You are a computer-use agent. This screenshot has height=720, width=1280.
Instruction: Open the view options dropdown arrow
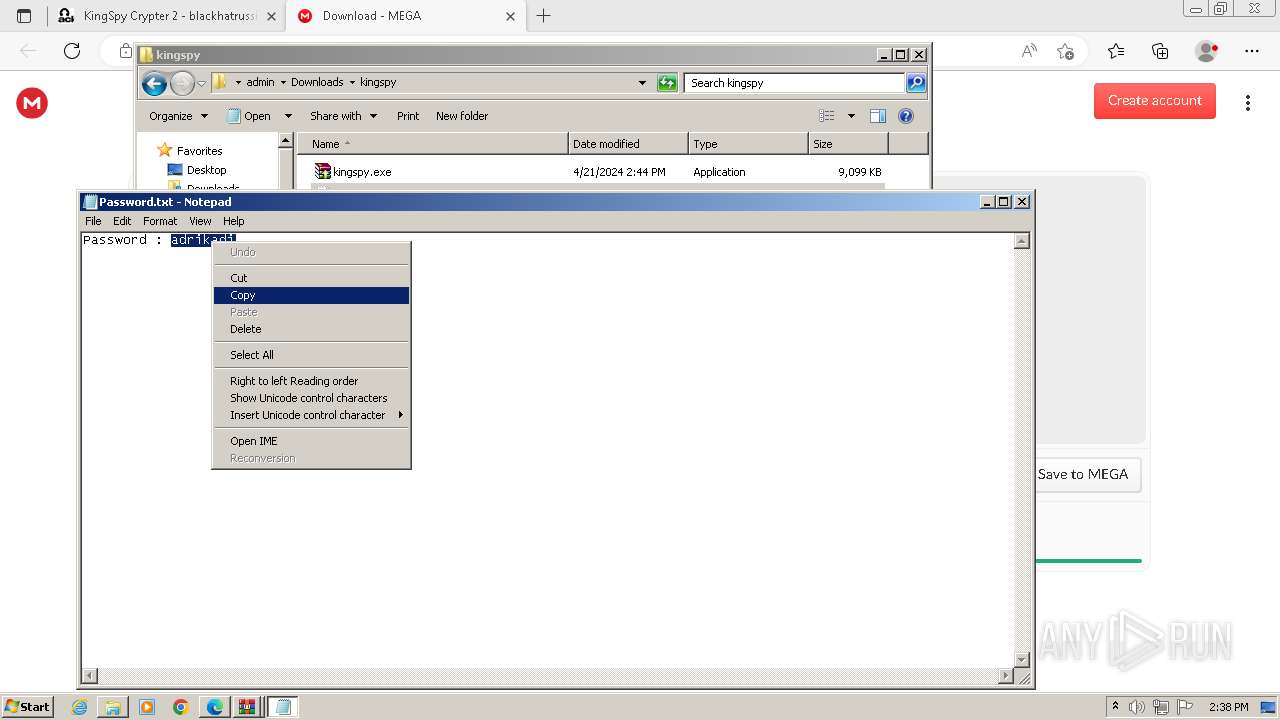[851, 116]
